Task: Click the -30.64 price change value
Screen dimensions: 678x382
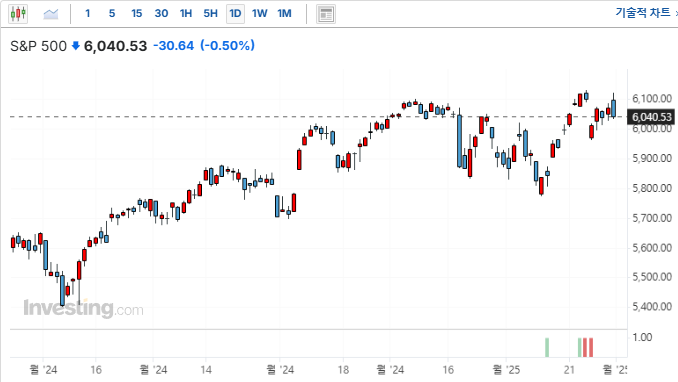Action: [174, 45]
